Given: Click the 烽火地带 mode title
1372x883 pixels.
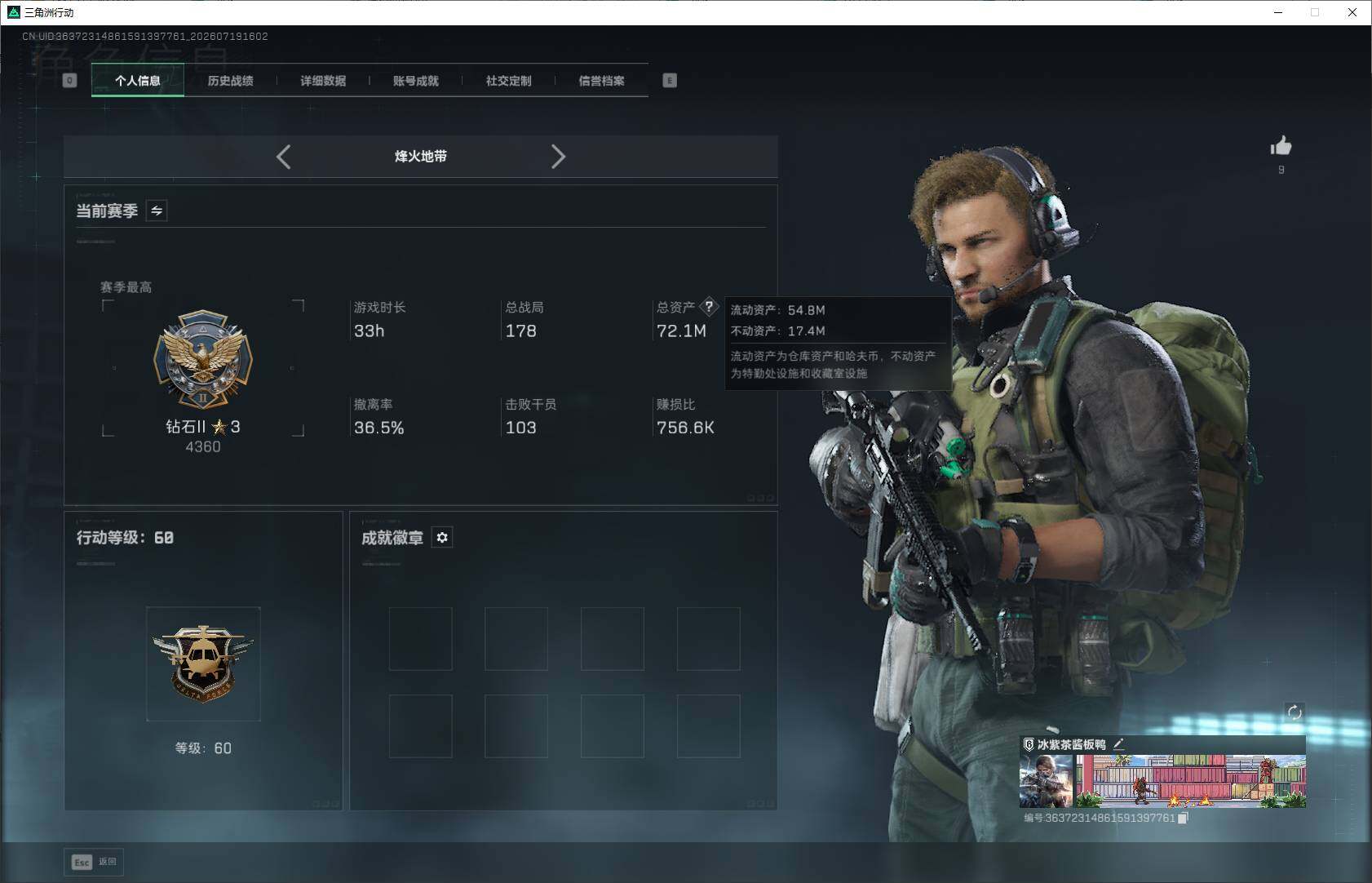Looking at the screenshot, I should (x=421, y=156).
